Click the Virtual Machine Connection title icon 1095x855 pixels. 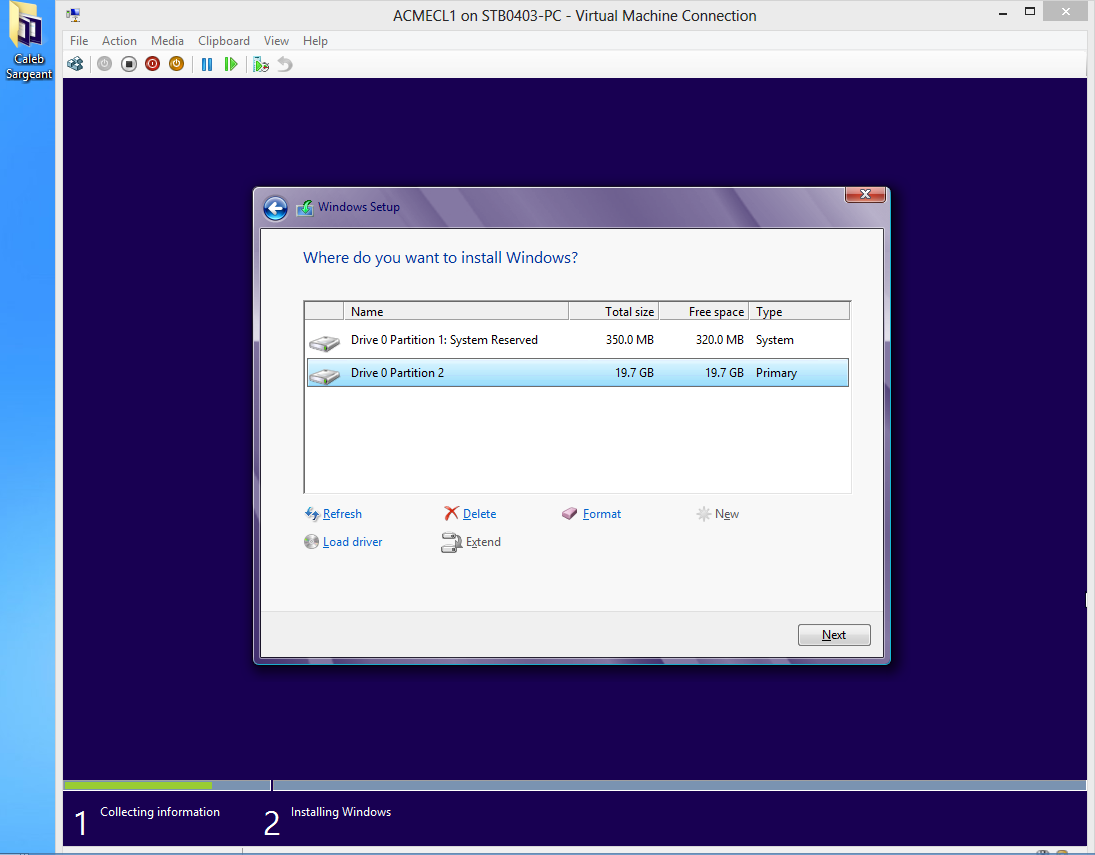(73, 15)
